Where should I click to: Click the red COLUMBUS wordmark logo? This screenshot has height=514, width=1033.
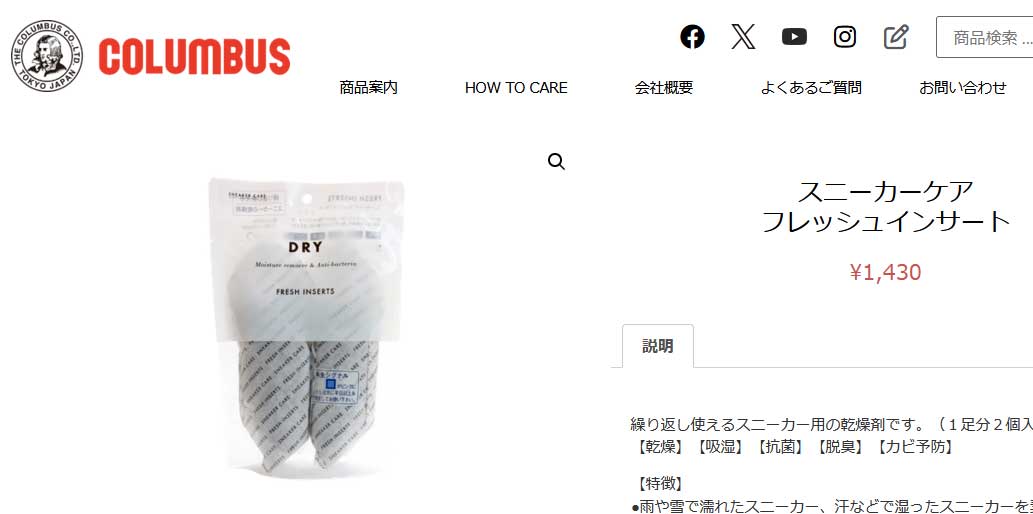194,57
